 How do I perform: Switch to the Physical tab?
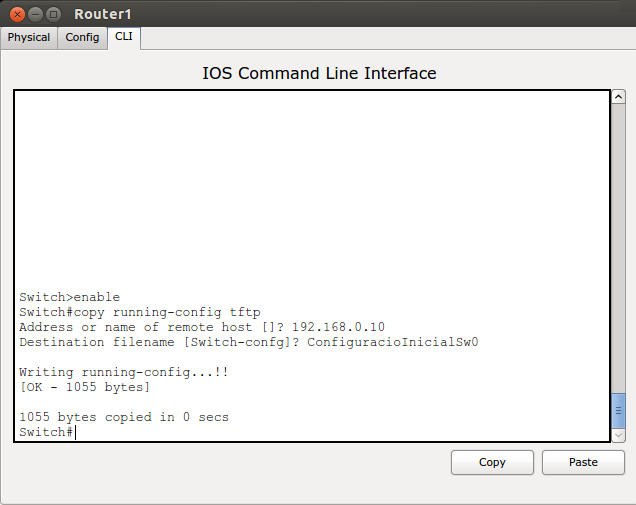[29, 37]
